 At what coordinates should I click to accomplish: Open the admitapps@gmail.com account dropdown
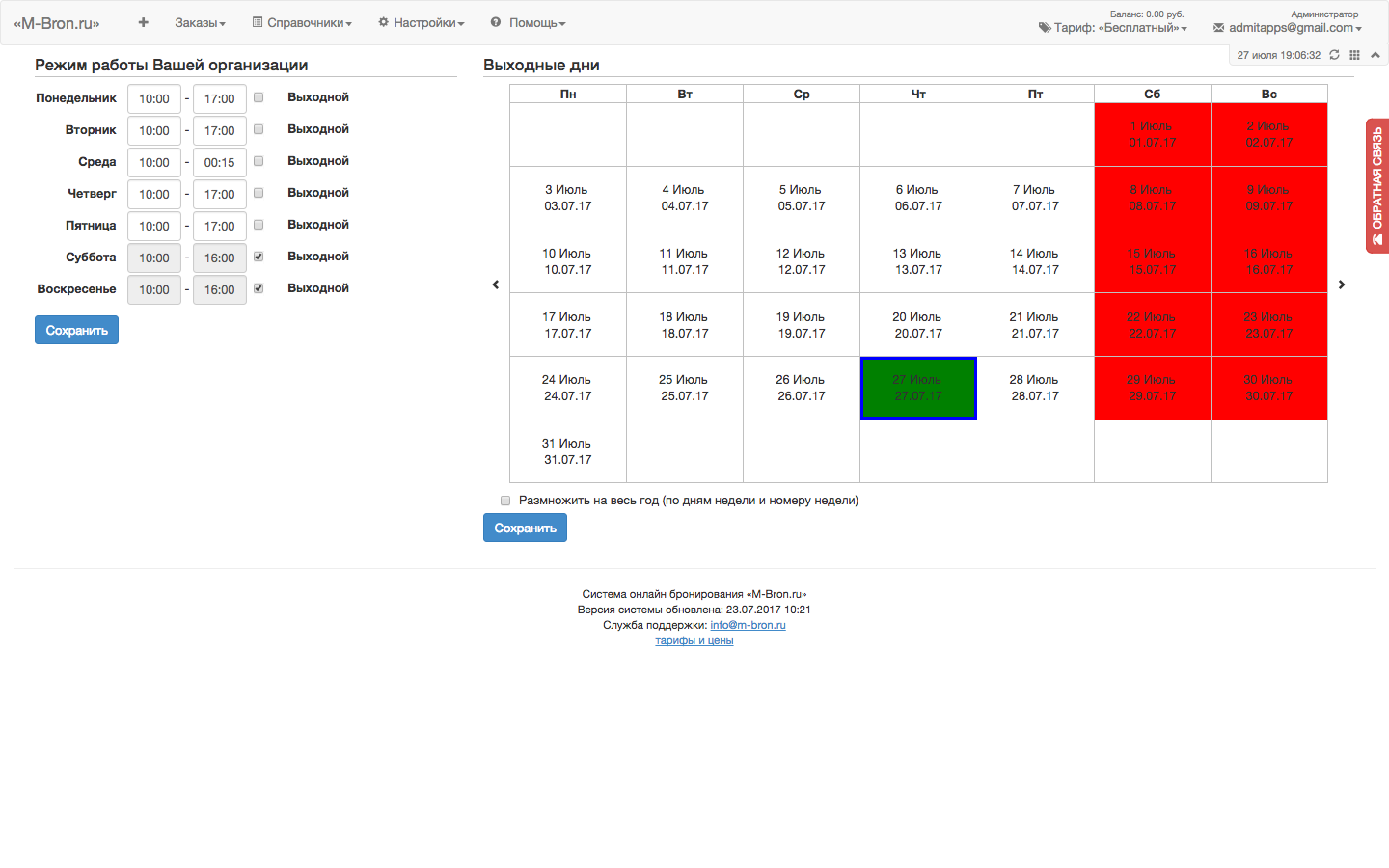click(x=1289, y=28)
